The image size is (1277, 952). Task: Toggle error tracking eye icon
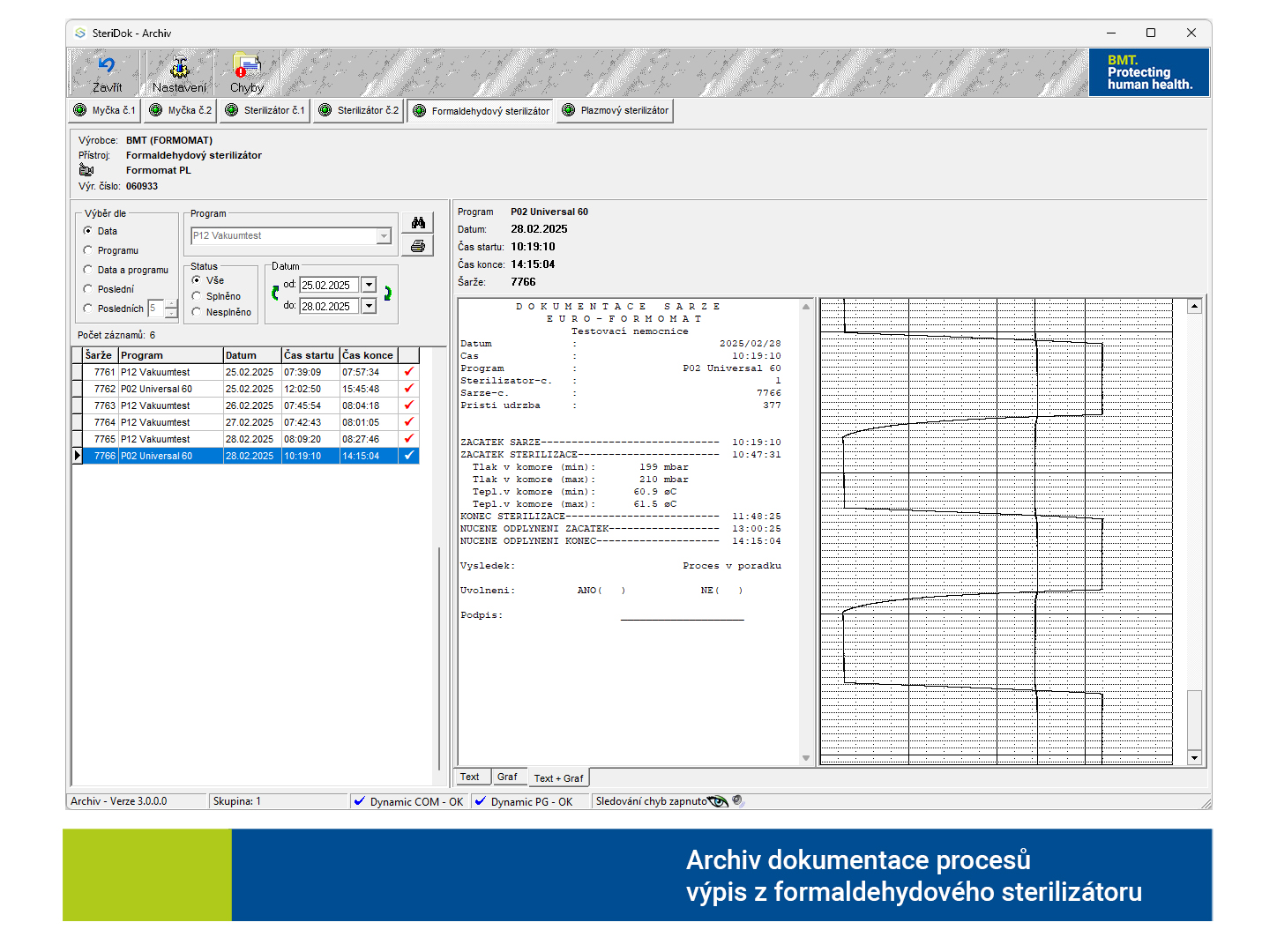coord(718,801)
